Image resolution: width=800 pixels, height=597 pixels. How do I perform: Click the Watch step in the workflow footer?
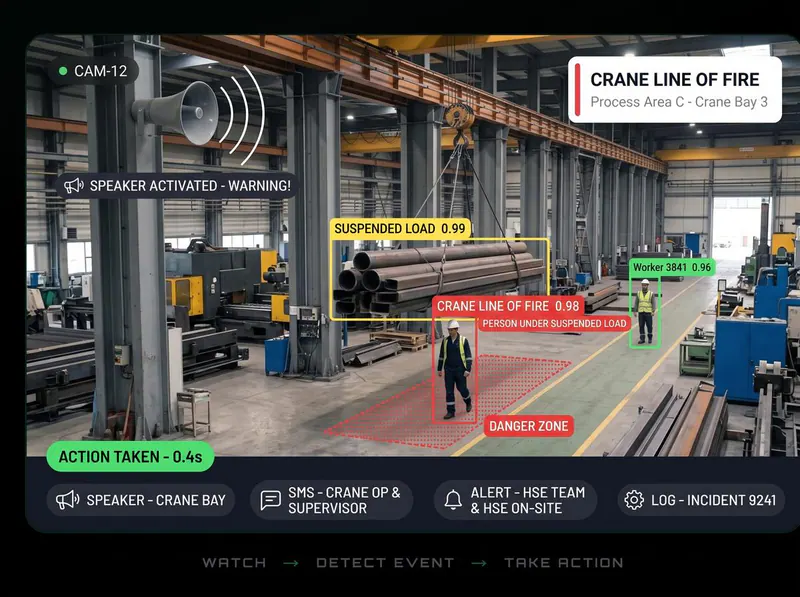(234, 563)
